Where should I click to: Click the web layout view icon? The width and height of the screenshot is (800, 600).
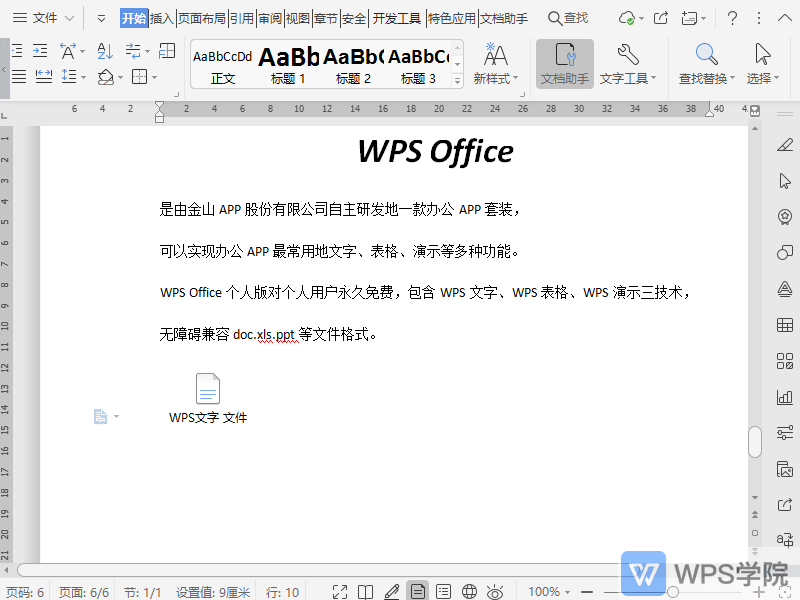click(x=468, y=590)
